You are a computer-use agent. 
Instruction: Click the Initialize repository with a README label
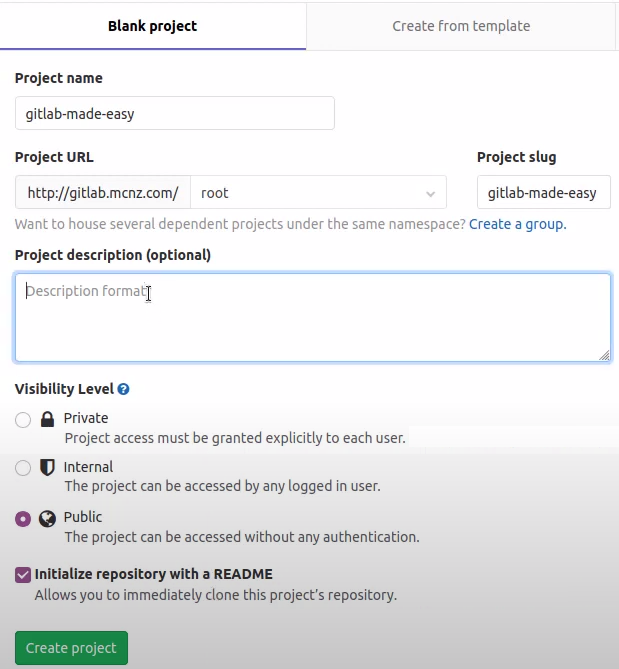pos(153,574)
